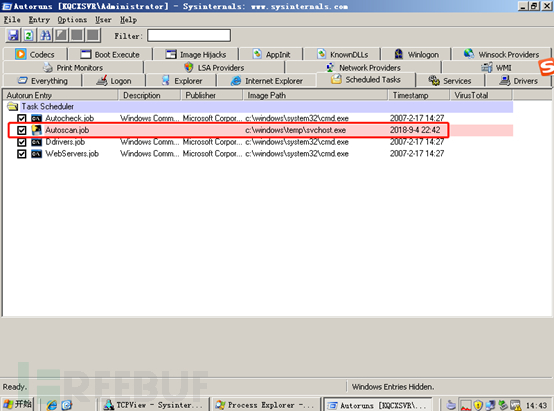Sort by the Publisher column header
The width and height of the screenshot is (554, 411).
[212, 95]
